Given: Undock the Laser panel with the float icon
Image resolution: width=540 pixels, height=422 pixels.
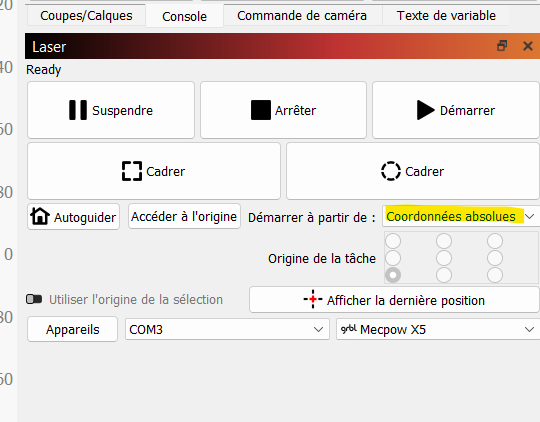Looking at the screenshot, I should (x=502, y=45).
